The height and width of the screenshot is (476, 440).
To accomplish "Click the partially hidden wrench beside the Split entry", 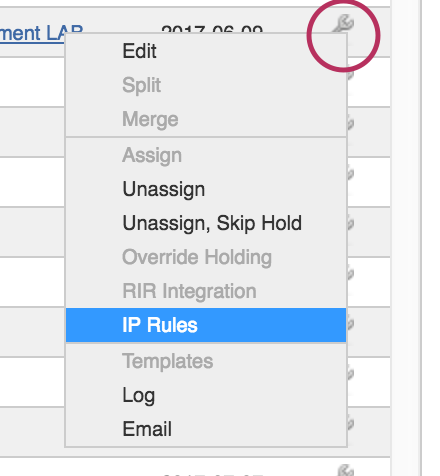I will [x=350, y=74].
